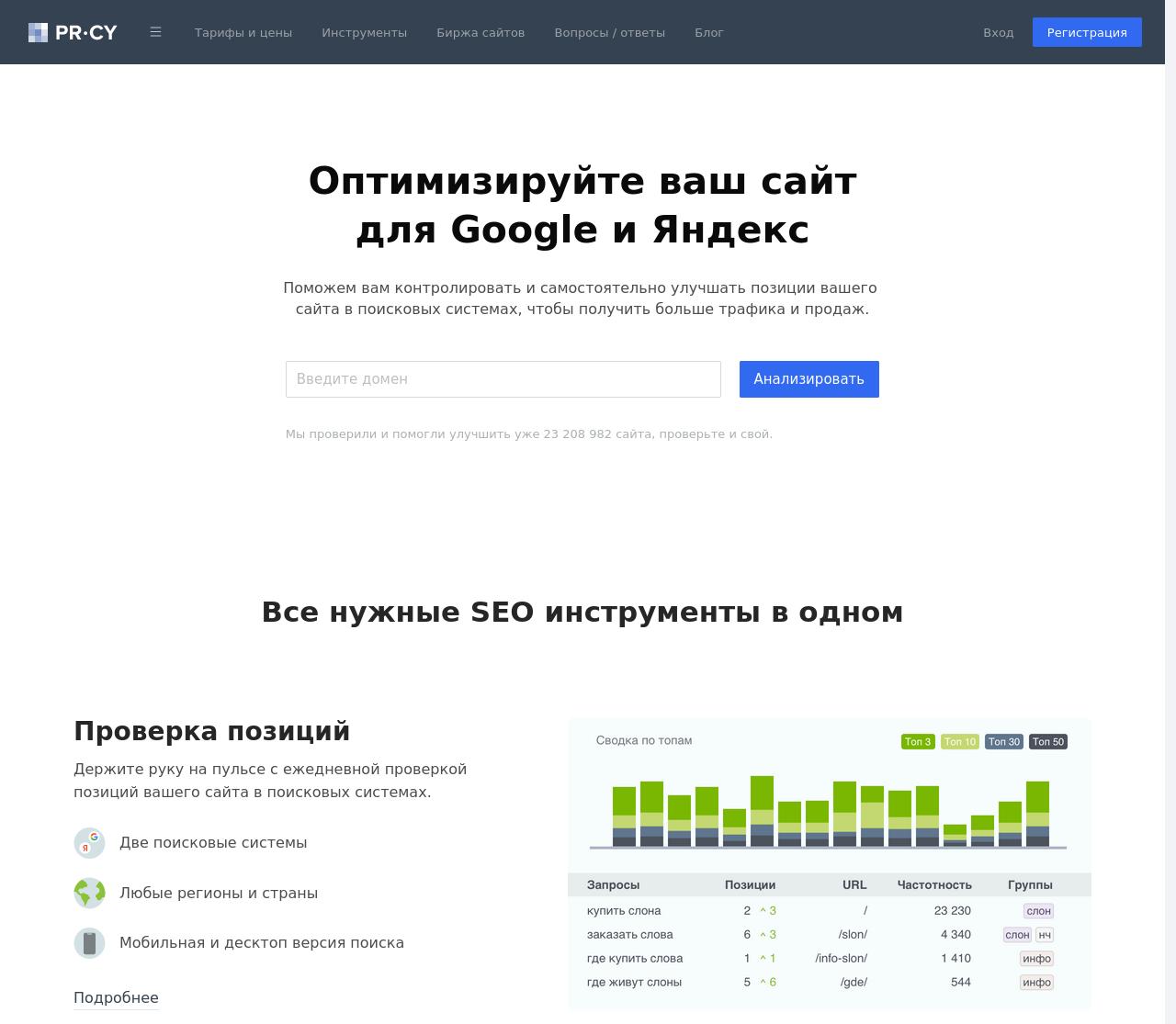This screenshot has height=1024, width=1176.
Task: Open the Блог link
Action: tap(709, 32)
